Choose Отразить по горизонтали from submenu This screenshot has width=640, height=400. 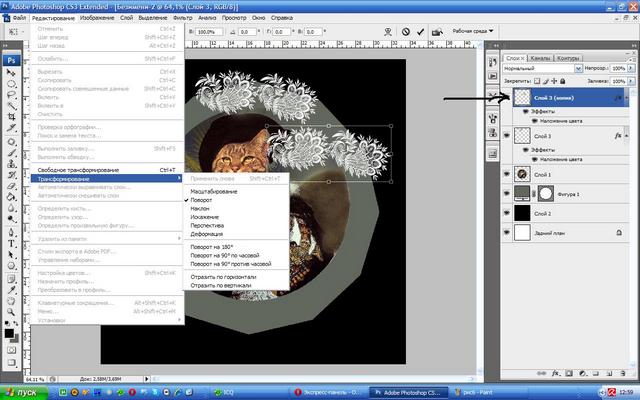(222, 276)
